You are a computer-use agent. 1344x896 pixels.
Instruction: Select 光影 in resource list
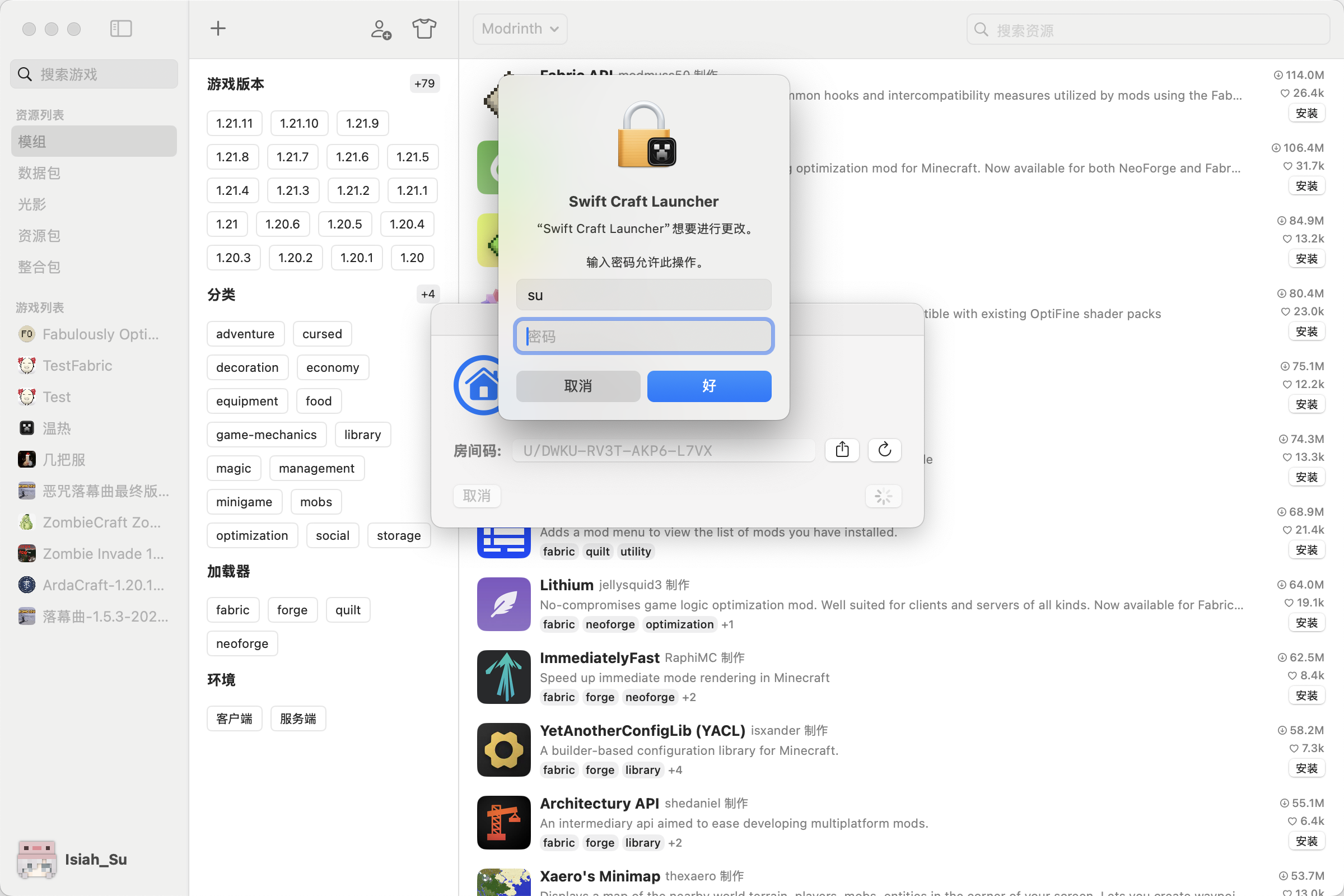pyautogui.click(x=32, y=204)
